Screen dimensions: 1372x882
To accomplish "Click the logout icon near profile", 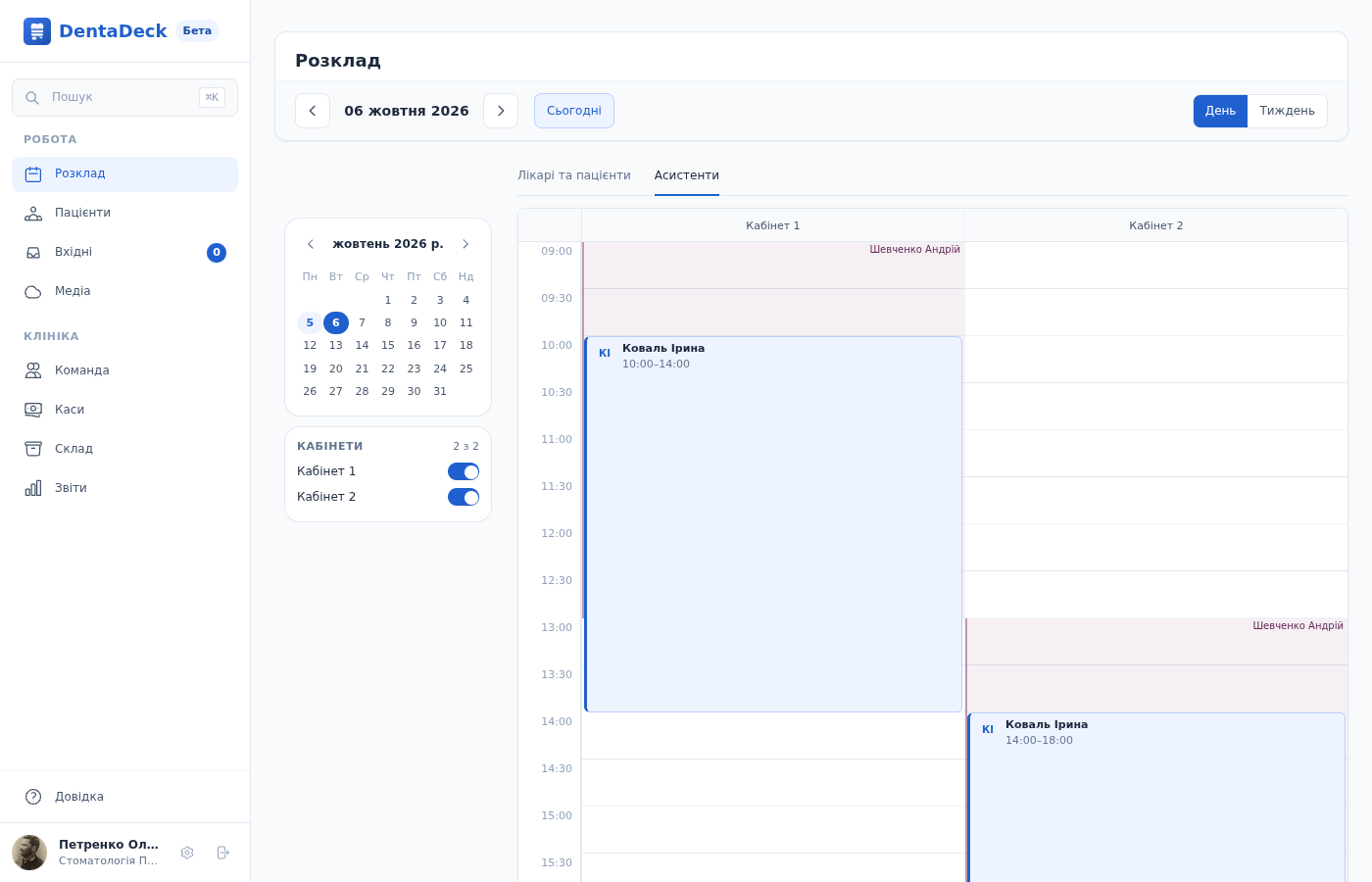I will pyautogui.click(x=222, y=853).
